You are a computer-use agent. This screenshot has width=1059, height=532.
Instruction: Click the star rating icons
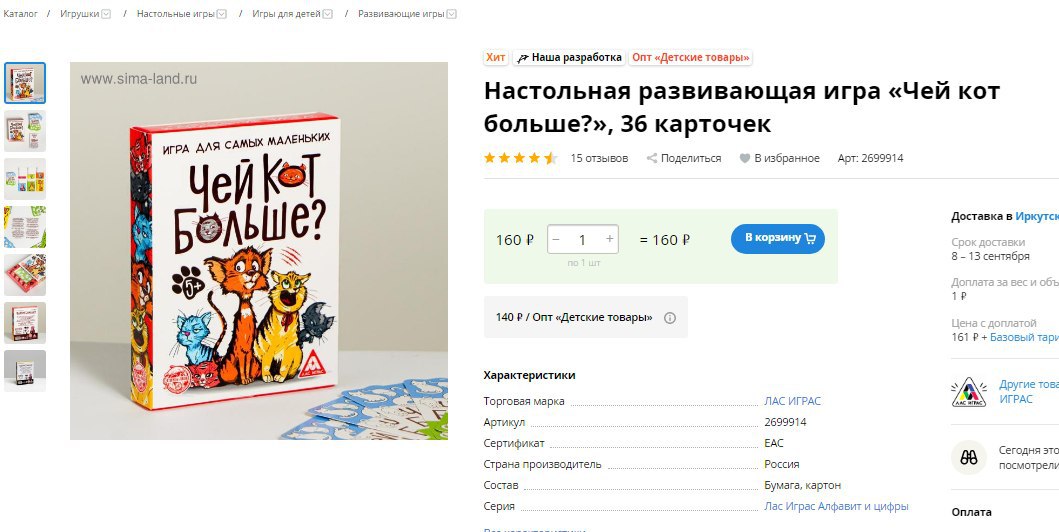(x=521, y=159)
